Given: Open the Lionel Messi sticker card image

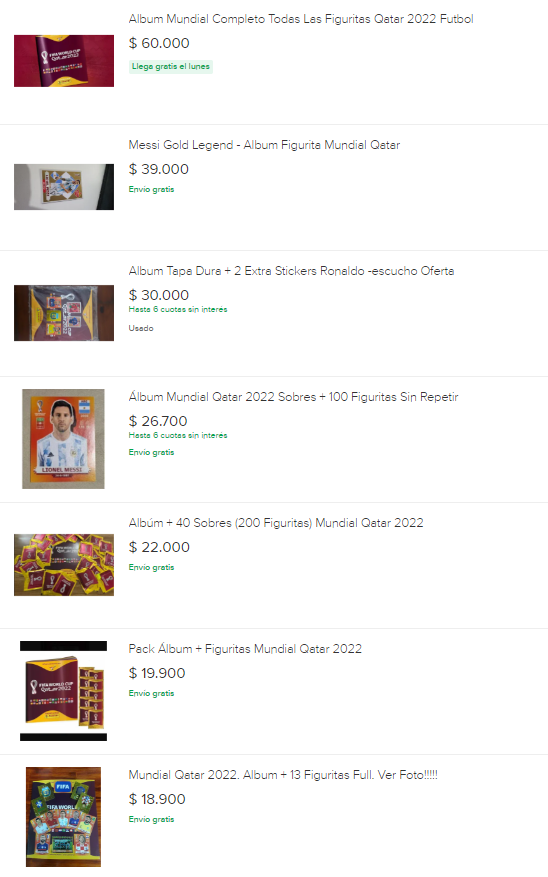Looking at the screenshot, I should coord(63,439).
